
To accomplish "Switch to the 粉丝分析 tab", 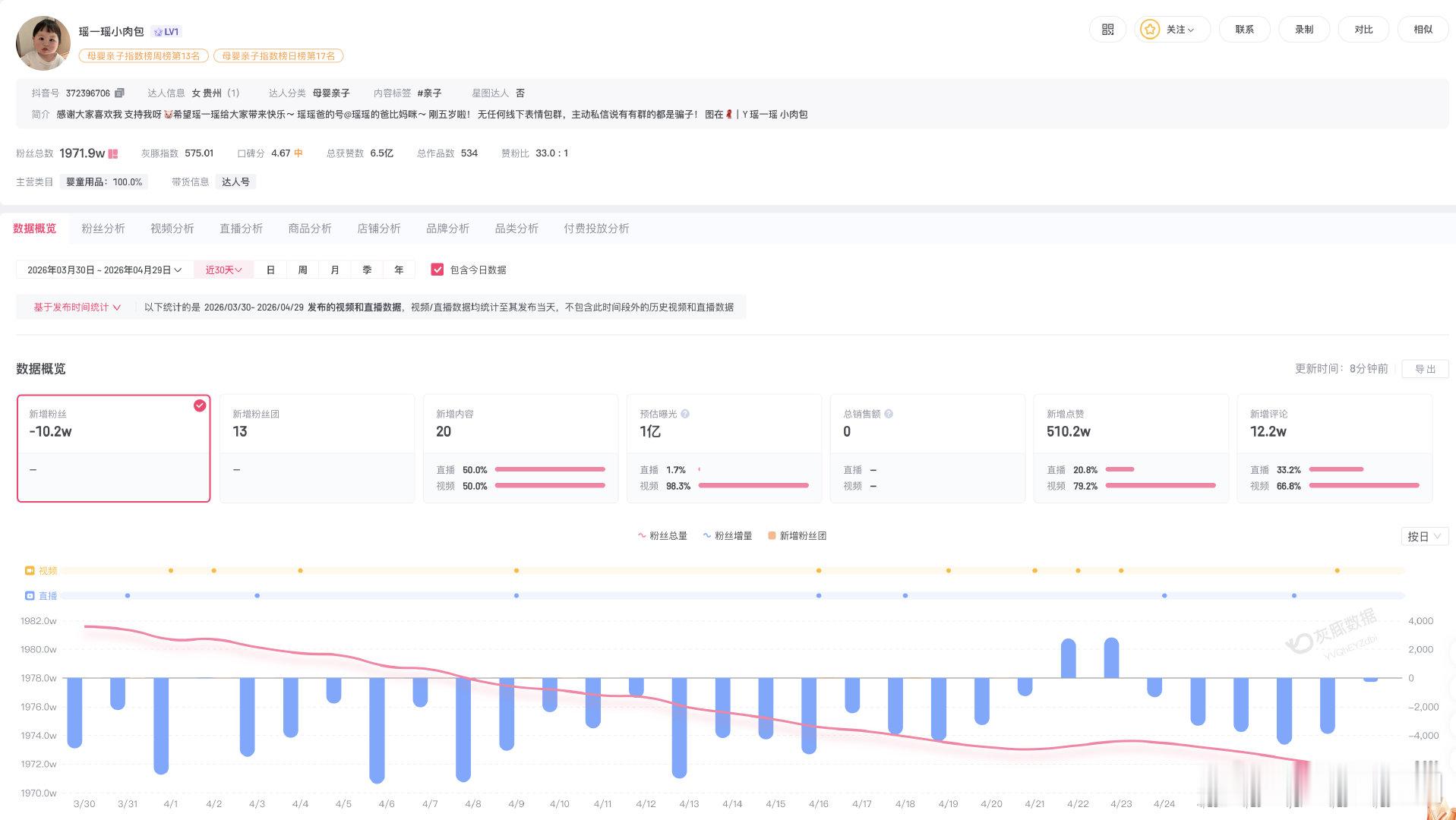I will pos(103,229).
